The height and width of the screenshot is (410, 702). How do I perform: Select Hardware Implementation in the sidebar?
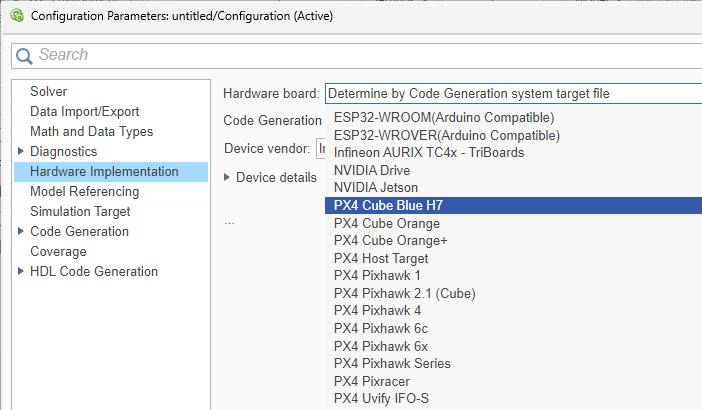104,171
